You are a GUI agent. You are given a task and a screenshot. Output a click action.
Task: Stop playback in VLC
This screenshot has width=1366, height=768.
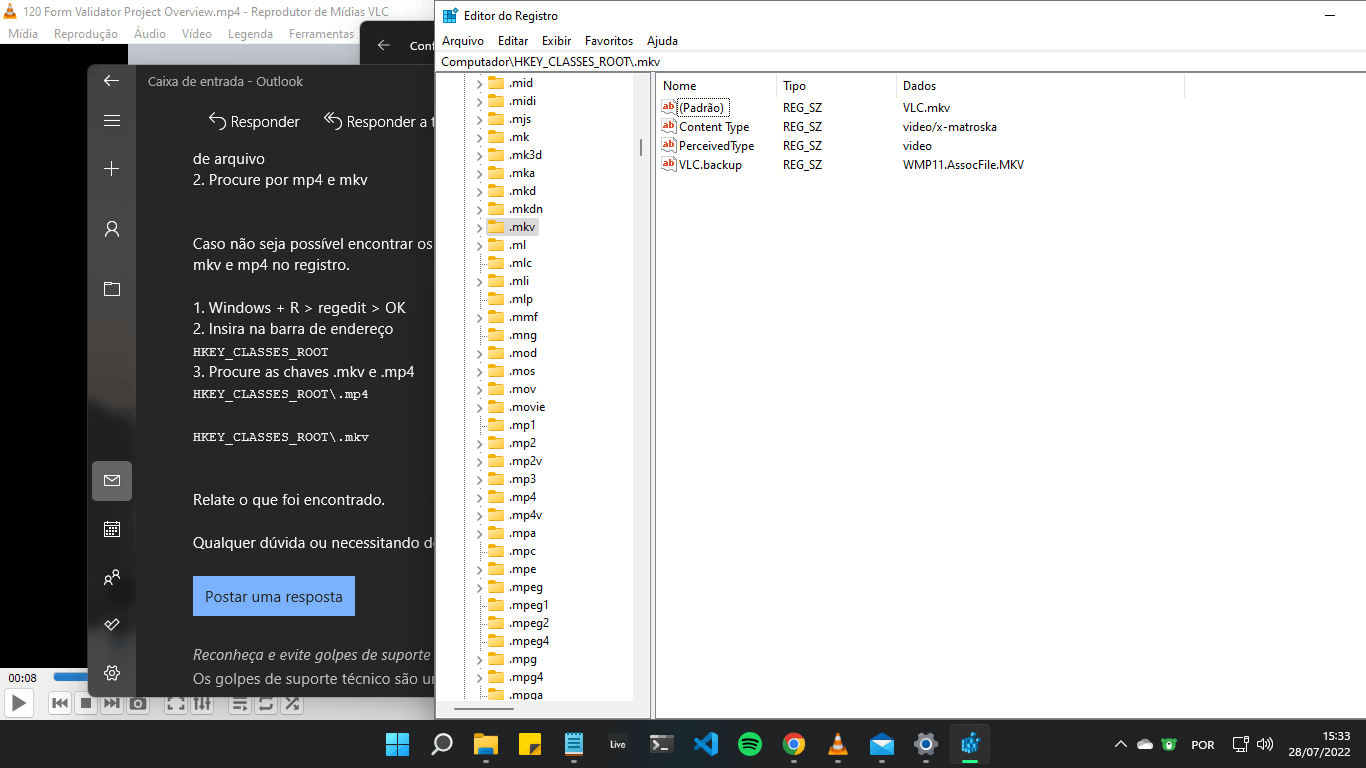[x=86, y=704]
